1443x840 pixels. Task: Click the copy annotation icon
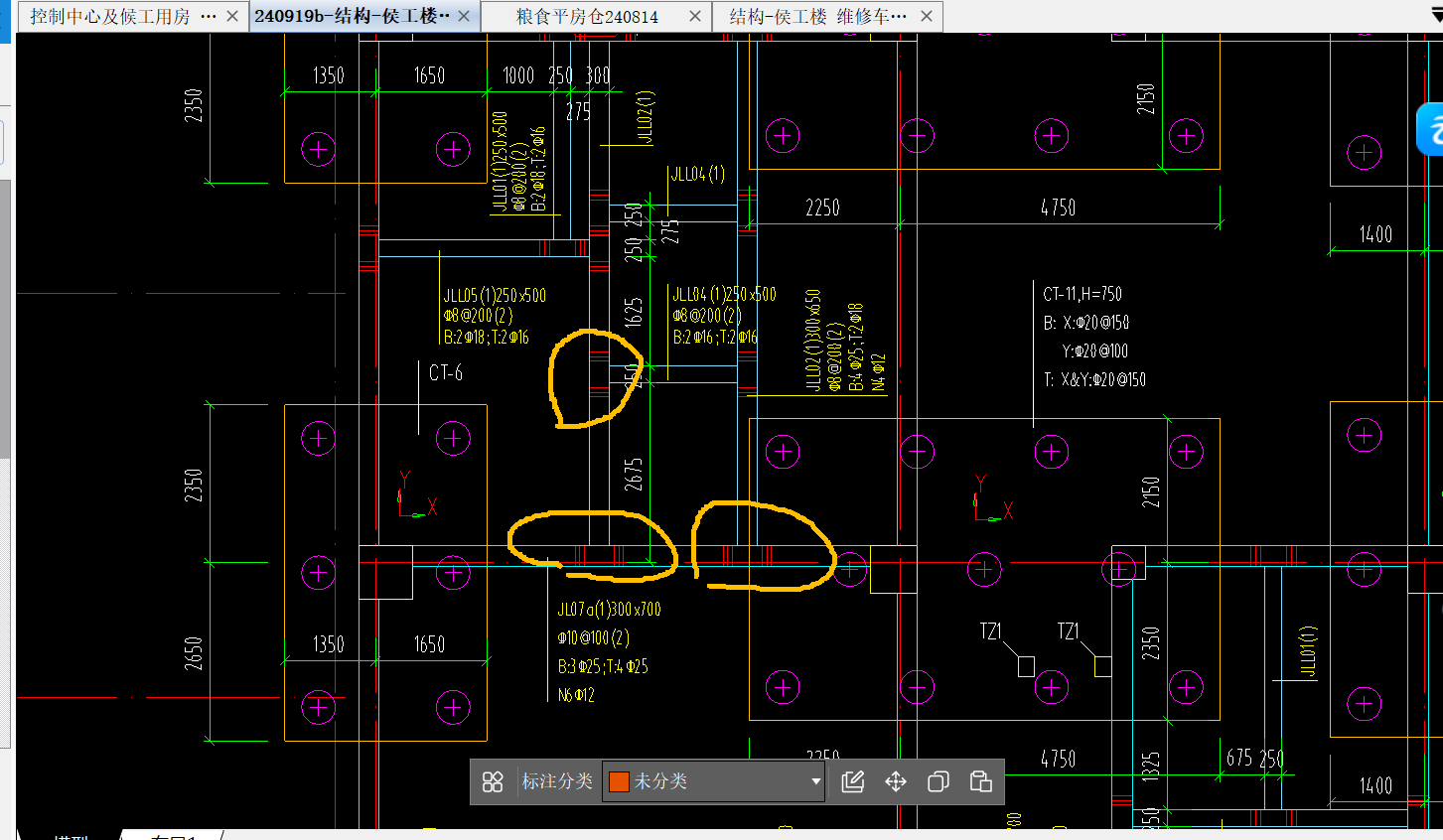click(x=938, y=782)
